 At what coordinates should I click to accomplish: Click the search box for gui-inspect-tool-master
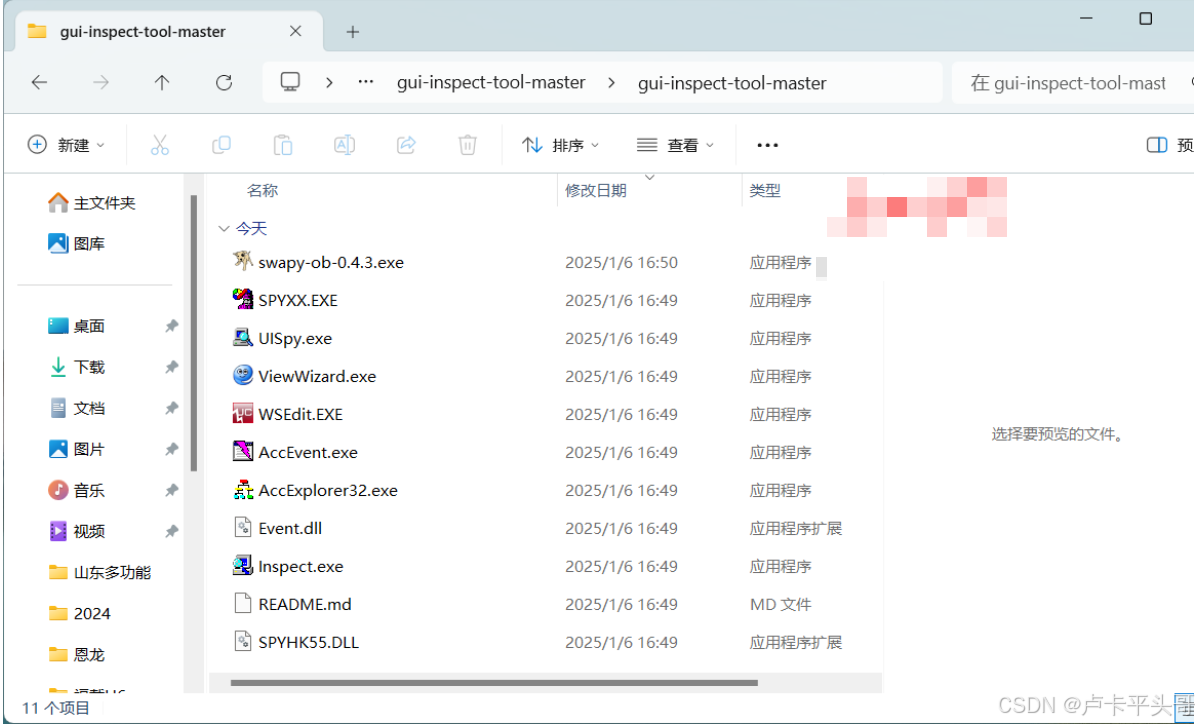point(1072,82)
